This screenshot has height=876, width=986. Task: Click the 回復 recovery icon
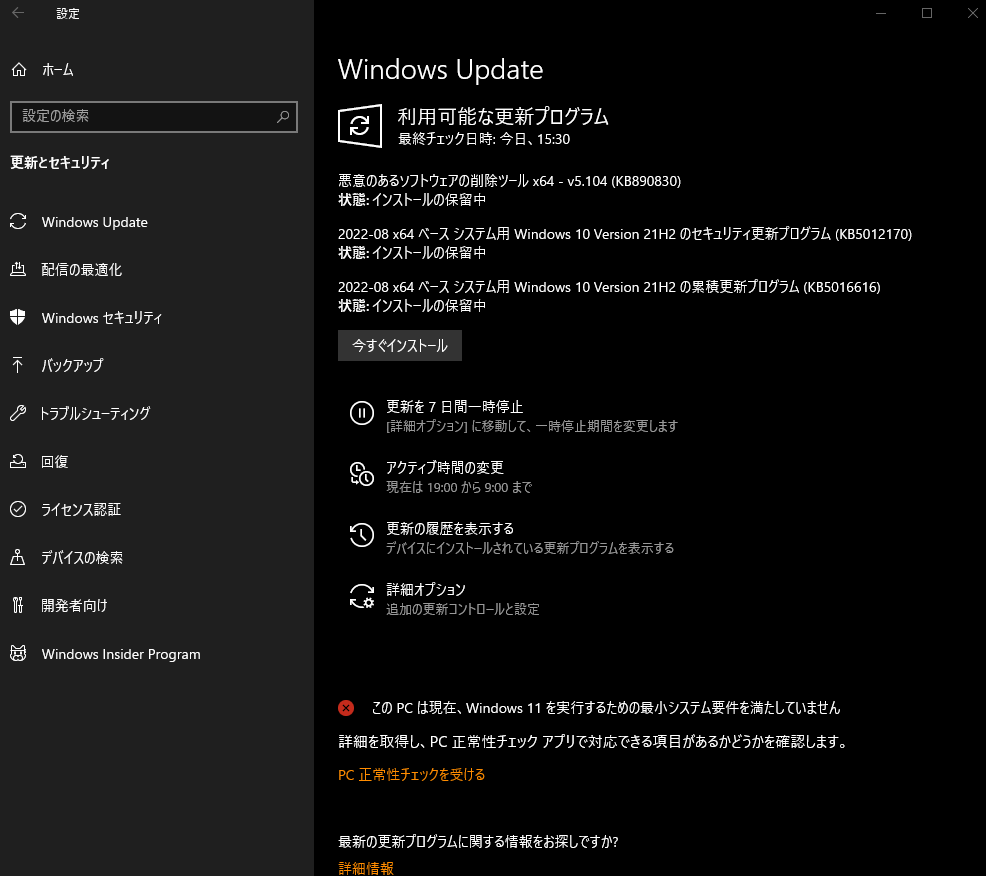tap(18, 461)
